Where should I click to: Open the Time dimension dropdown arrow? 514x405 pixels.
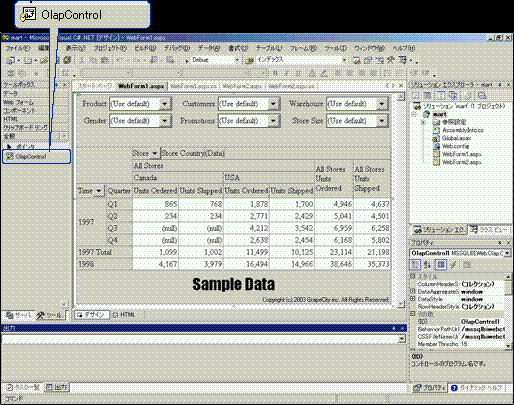(99, 191)
